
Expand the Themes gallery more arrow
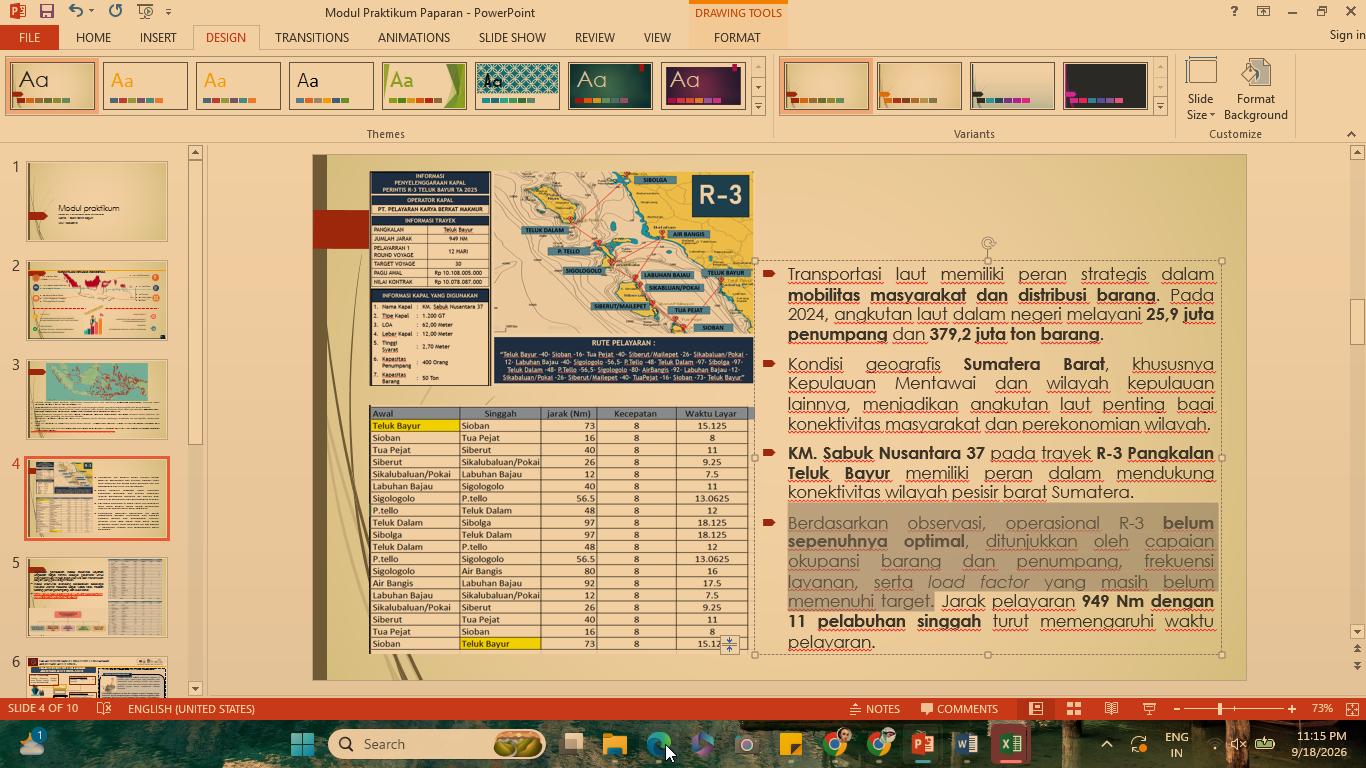[x=758, y=106]
